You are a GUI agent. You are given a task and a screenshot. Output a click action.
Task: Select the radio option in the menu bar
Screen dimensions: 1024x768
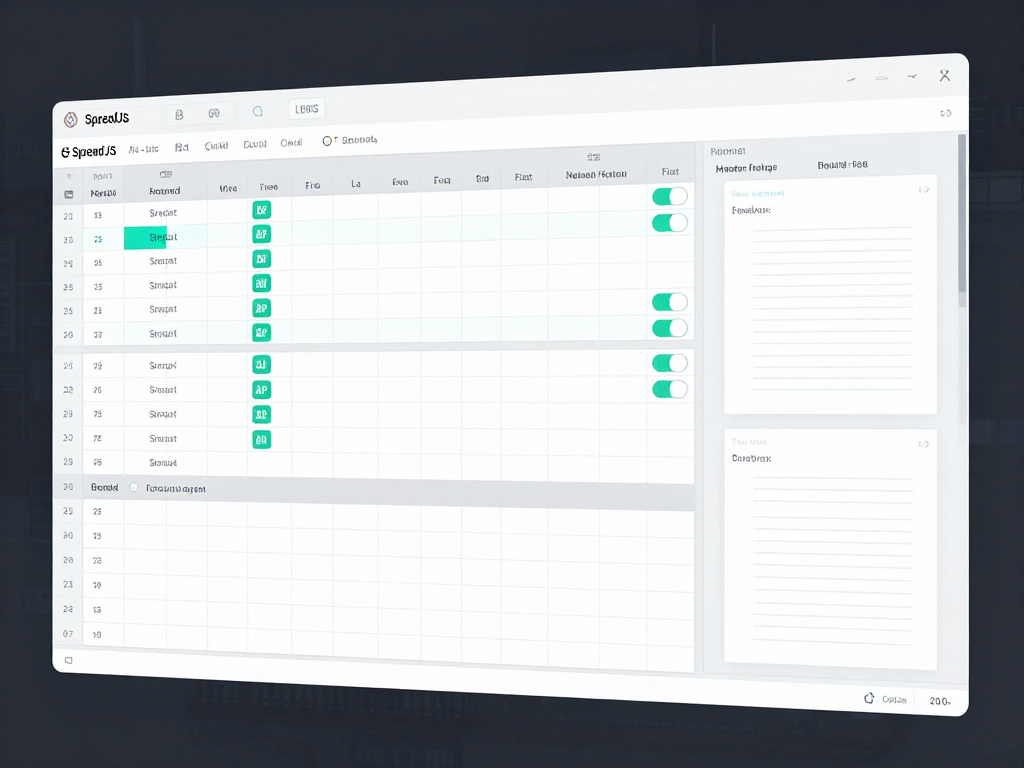[327, 142]
